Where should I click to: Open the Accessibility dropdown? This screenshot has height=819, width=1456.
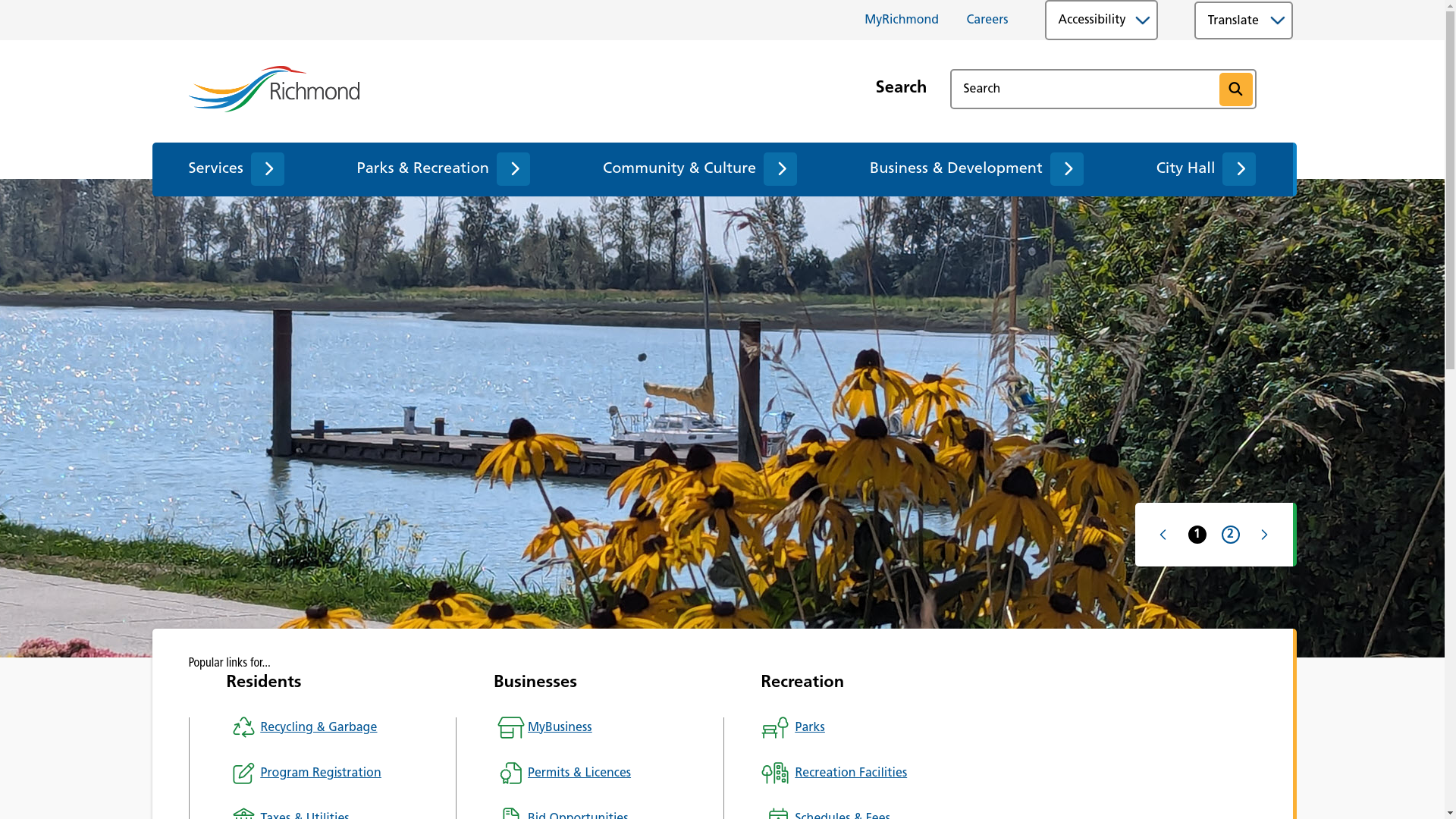pos(1101,20)
